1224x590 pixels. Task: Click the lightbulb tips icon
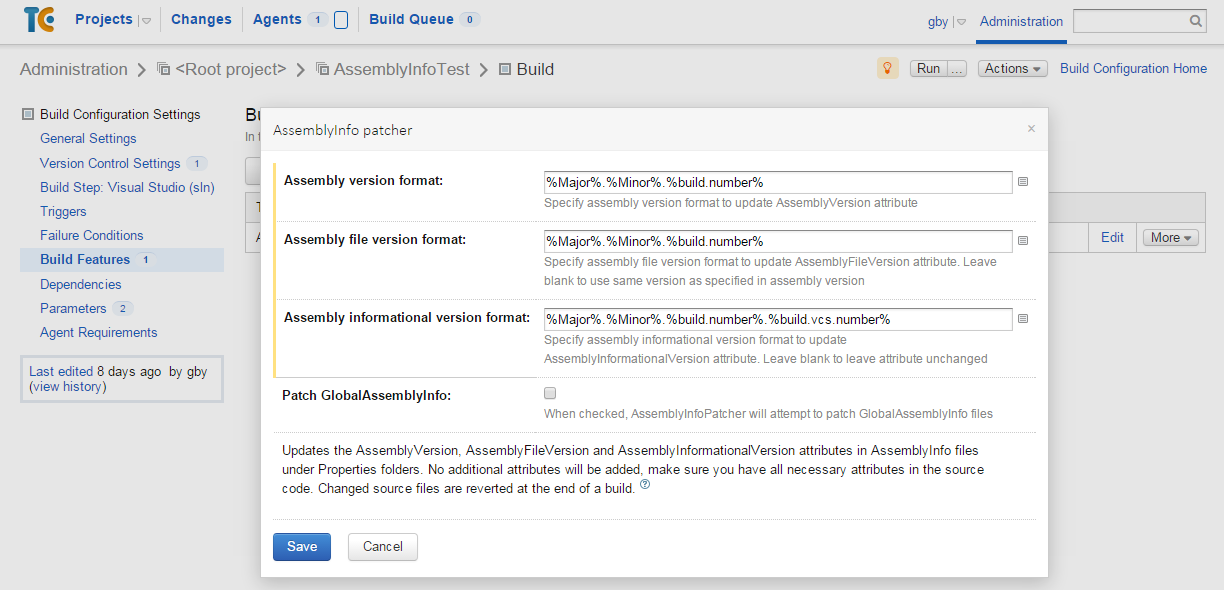[887, 68]
